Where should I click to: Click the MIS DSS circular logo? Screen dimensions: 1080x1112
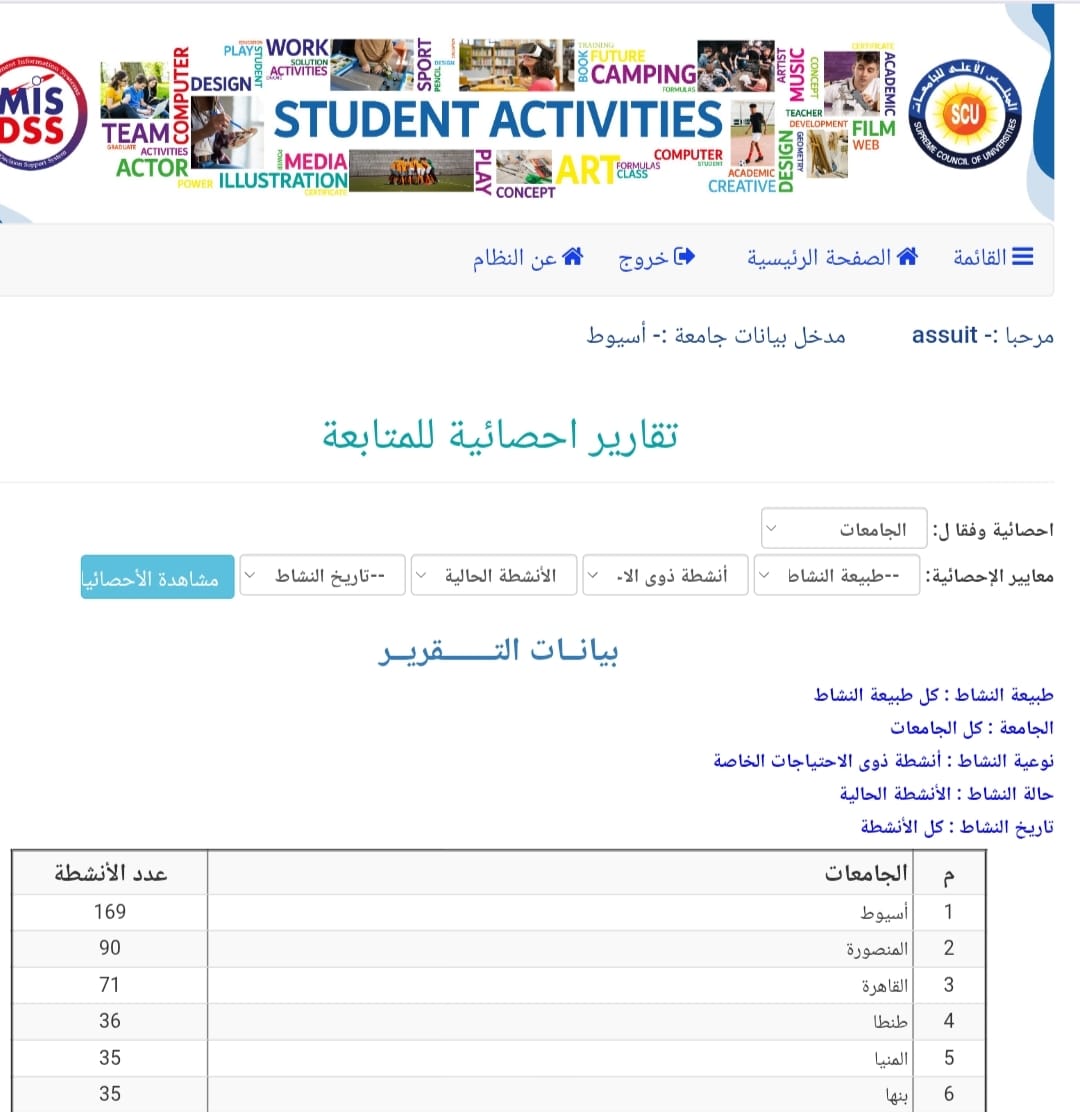pos(38,114)
